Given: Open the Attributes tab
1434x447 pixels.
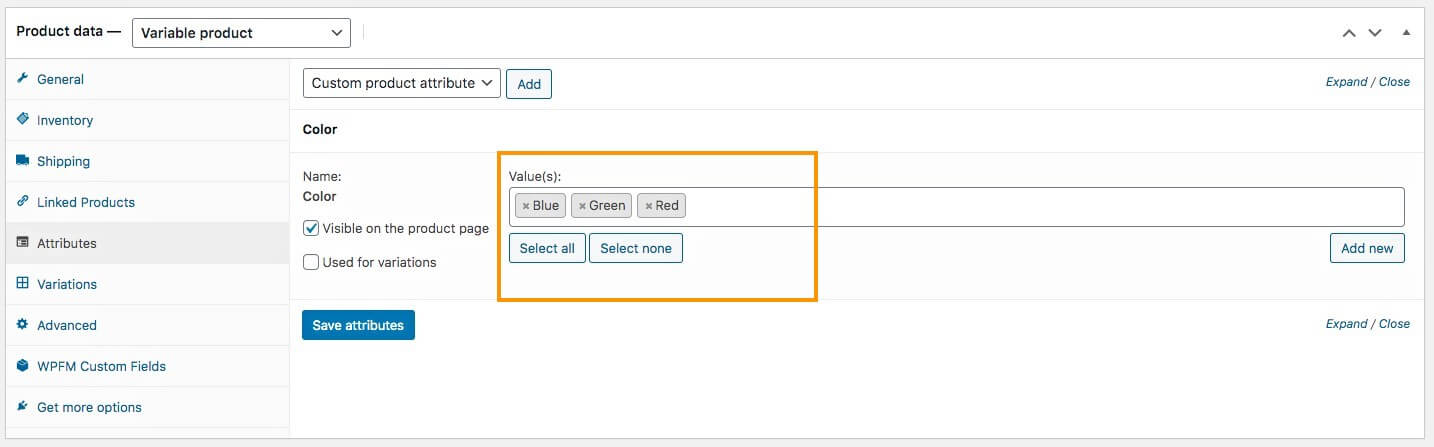Looking at the screenshot, I should pos(67,243).
